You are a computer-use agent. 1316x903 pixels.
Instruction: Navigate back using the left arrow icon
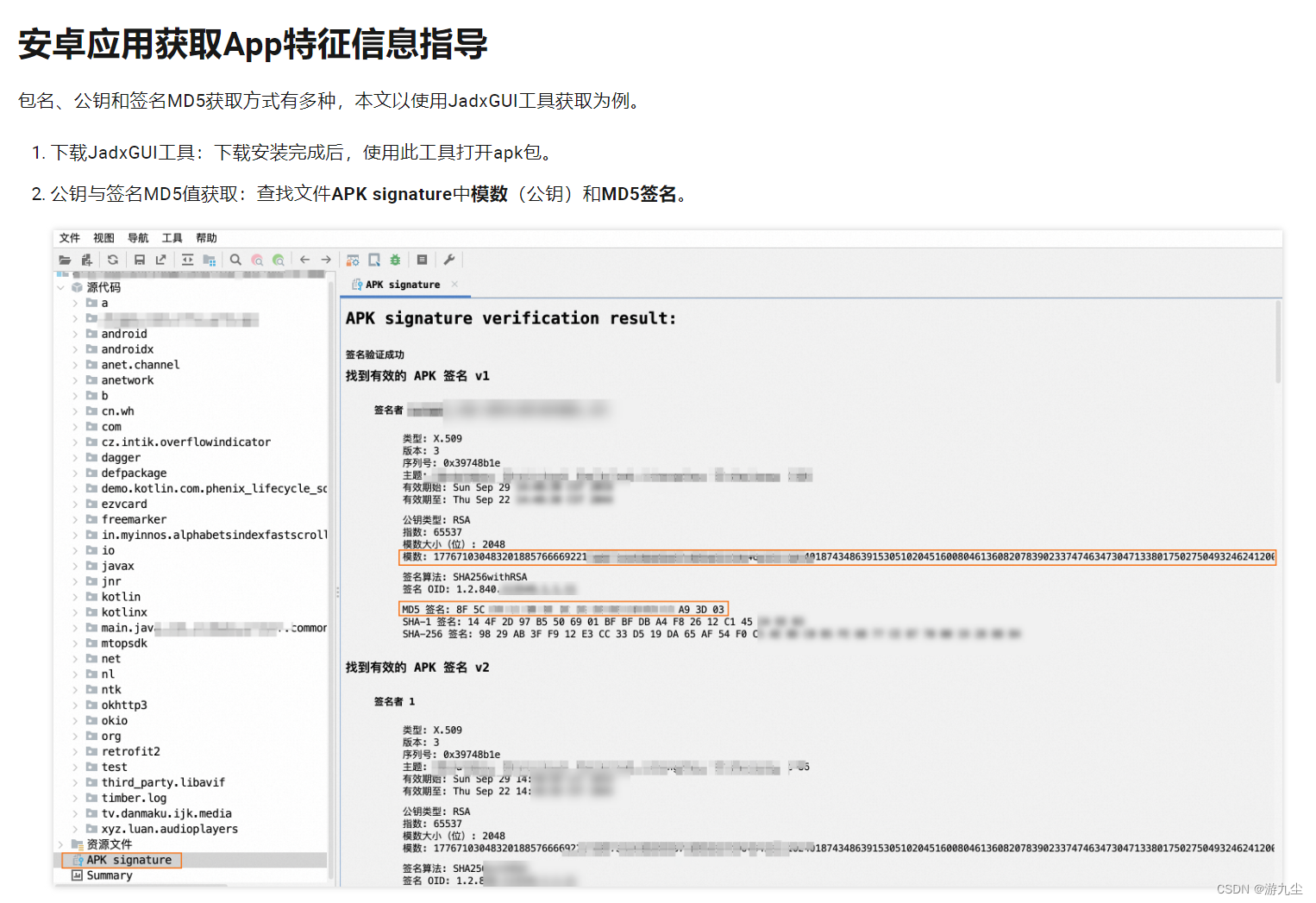click(x=305, y=260)
